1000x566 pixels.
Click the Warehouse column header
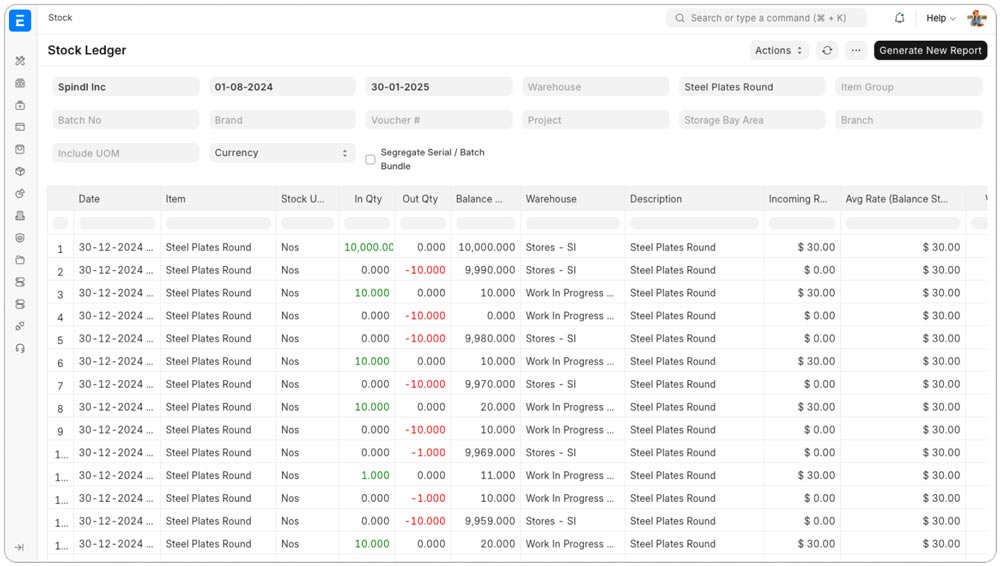(x=551, y=199)
